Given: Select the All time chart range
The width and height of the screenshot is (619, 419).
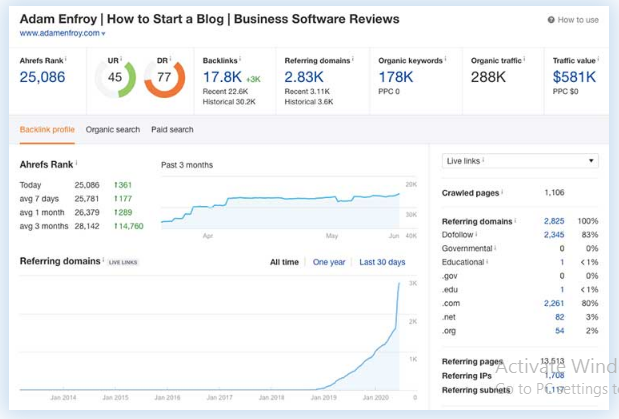Looking at the screenshot, I should [x=284, y=262].
